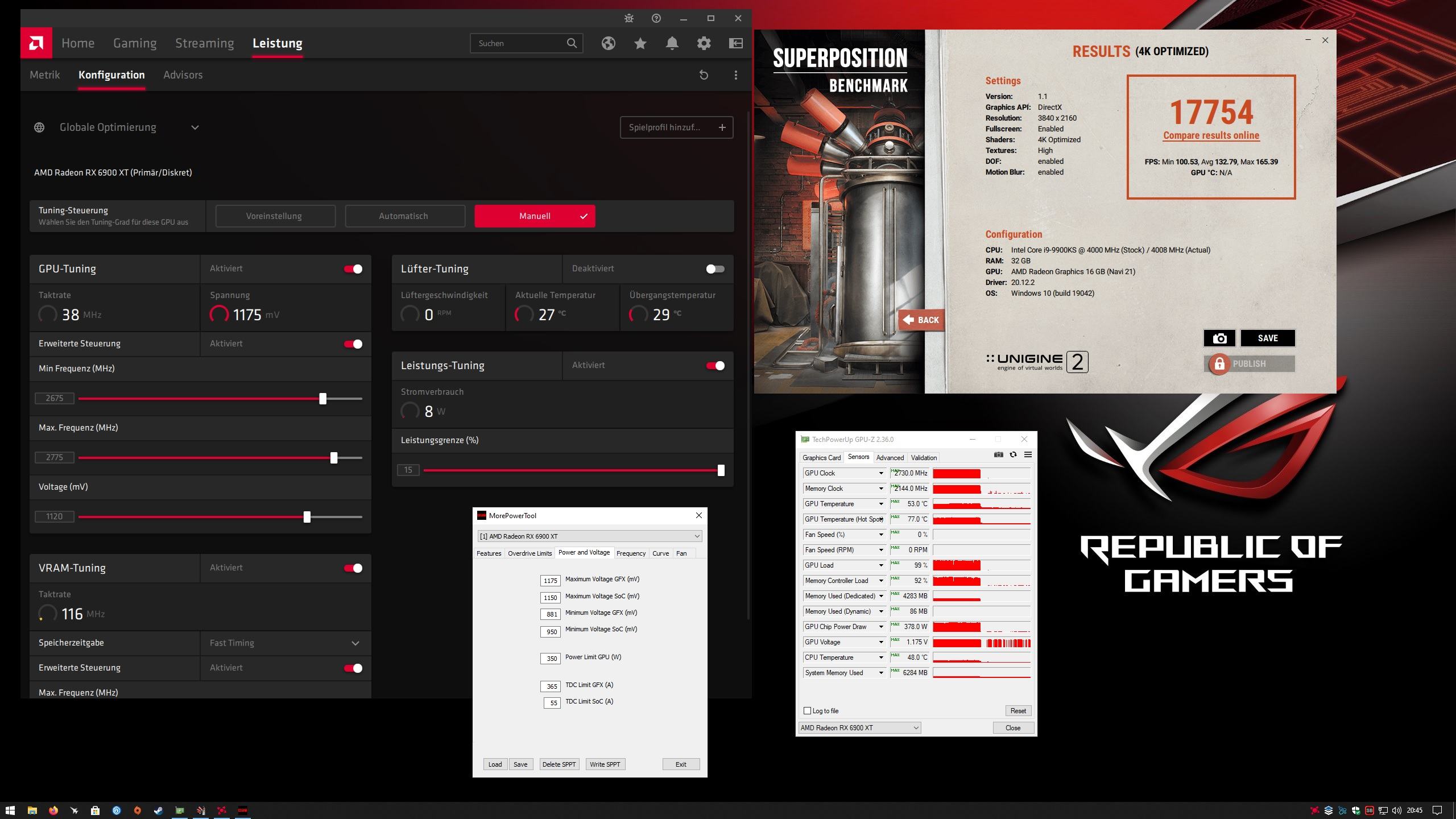Open the favorites star icon
1456x819 pixels.
pyautogui.click(x=640, y=43)
